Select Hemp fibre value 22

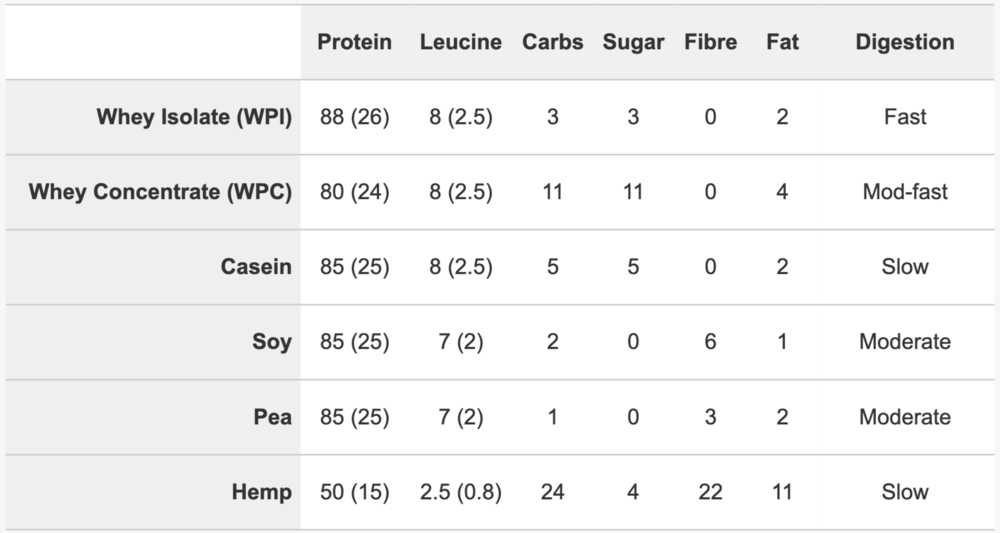point(710,492)
